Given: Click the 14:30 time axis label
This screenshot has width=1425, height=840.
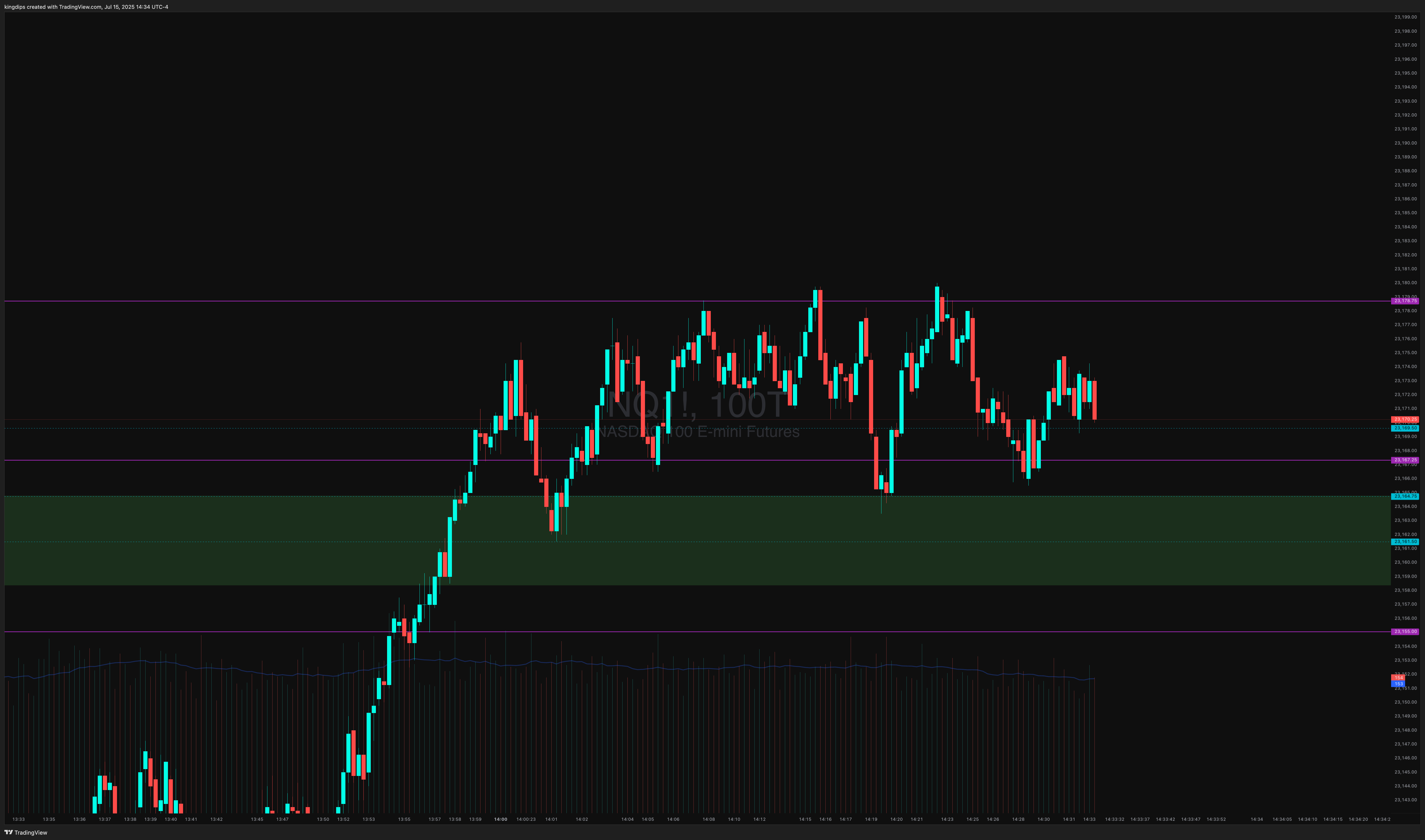Looking at the screenshot, I should 1044,819.
